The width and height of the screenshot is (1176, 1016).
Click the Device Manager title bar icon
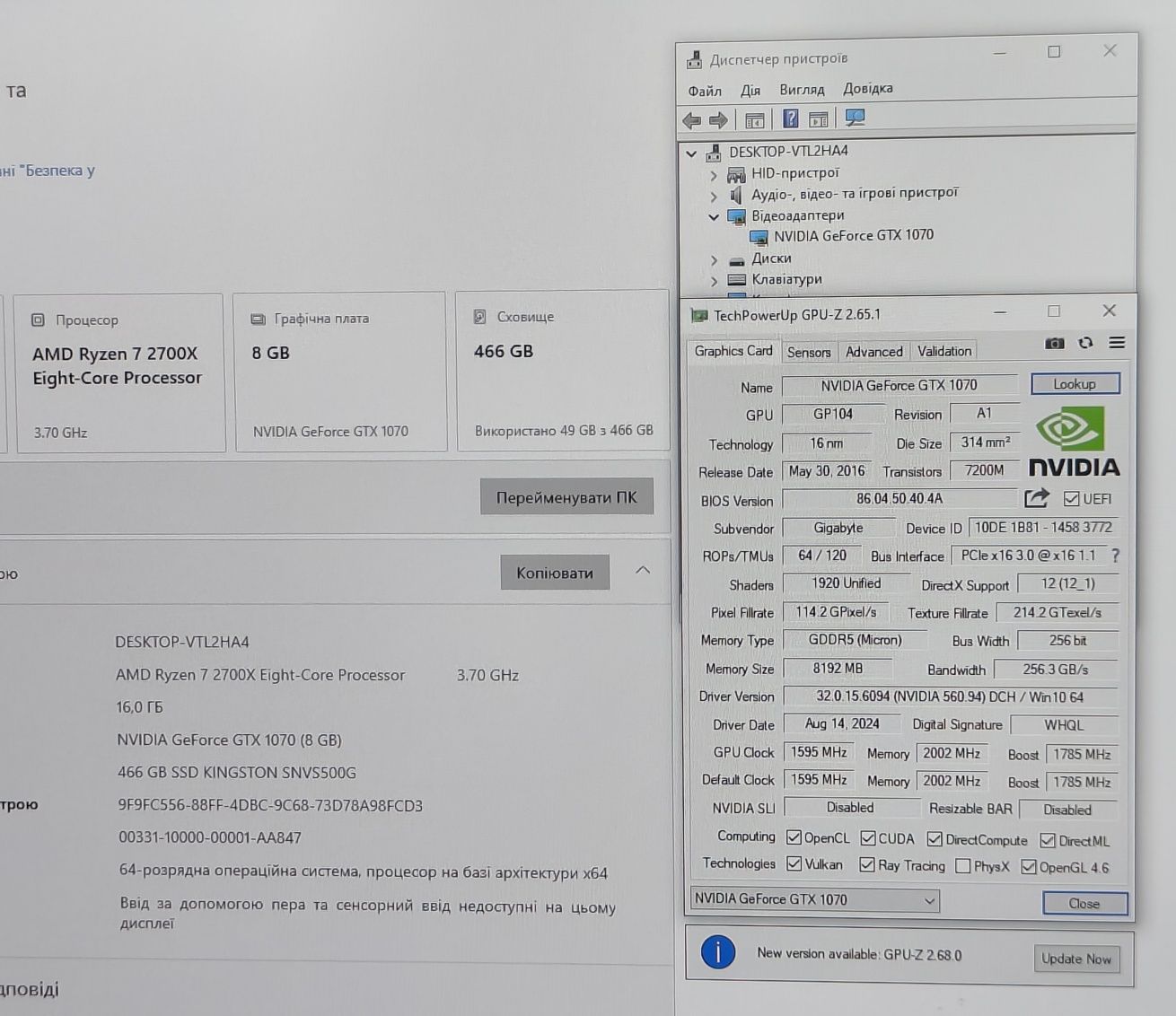[694, 60]
